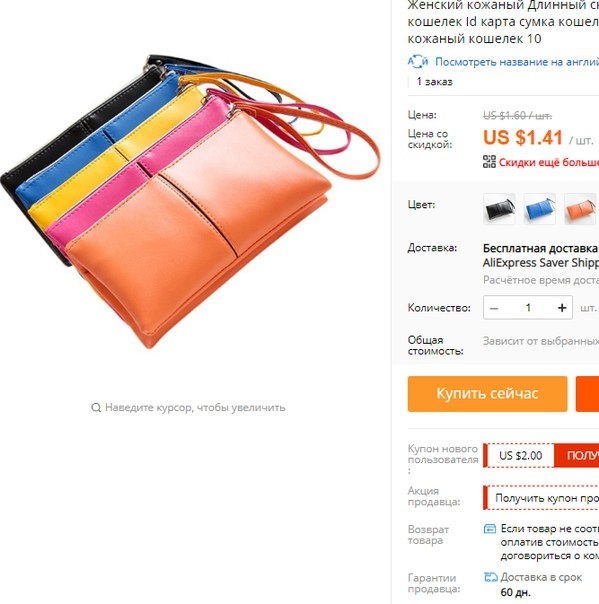Open 'Получить купон продавца' seller coupon
Image resolution: width=599 pixels, height=604 pixels.
point(547,498)
